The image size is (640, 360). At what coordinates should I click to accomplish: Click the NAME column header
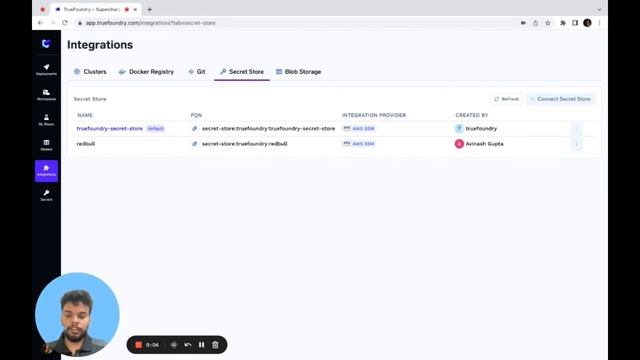click(85, 115)
